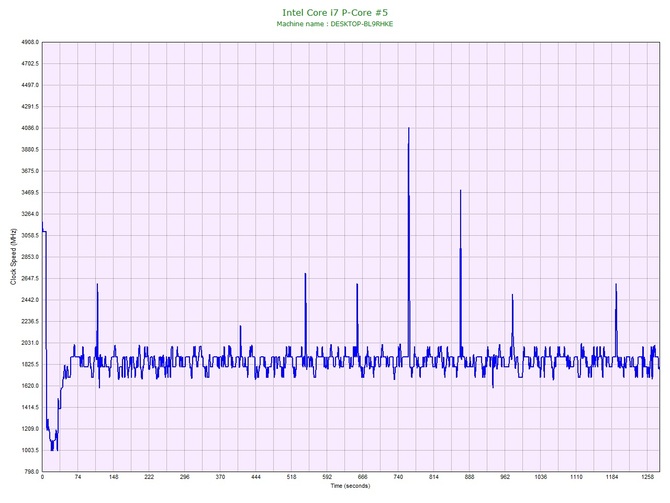Click the y-axis value 1003.5

point(30,450)
